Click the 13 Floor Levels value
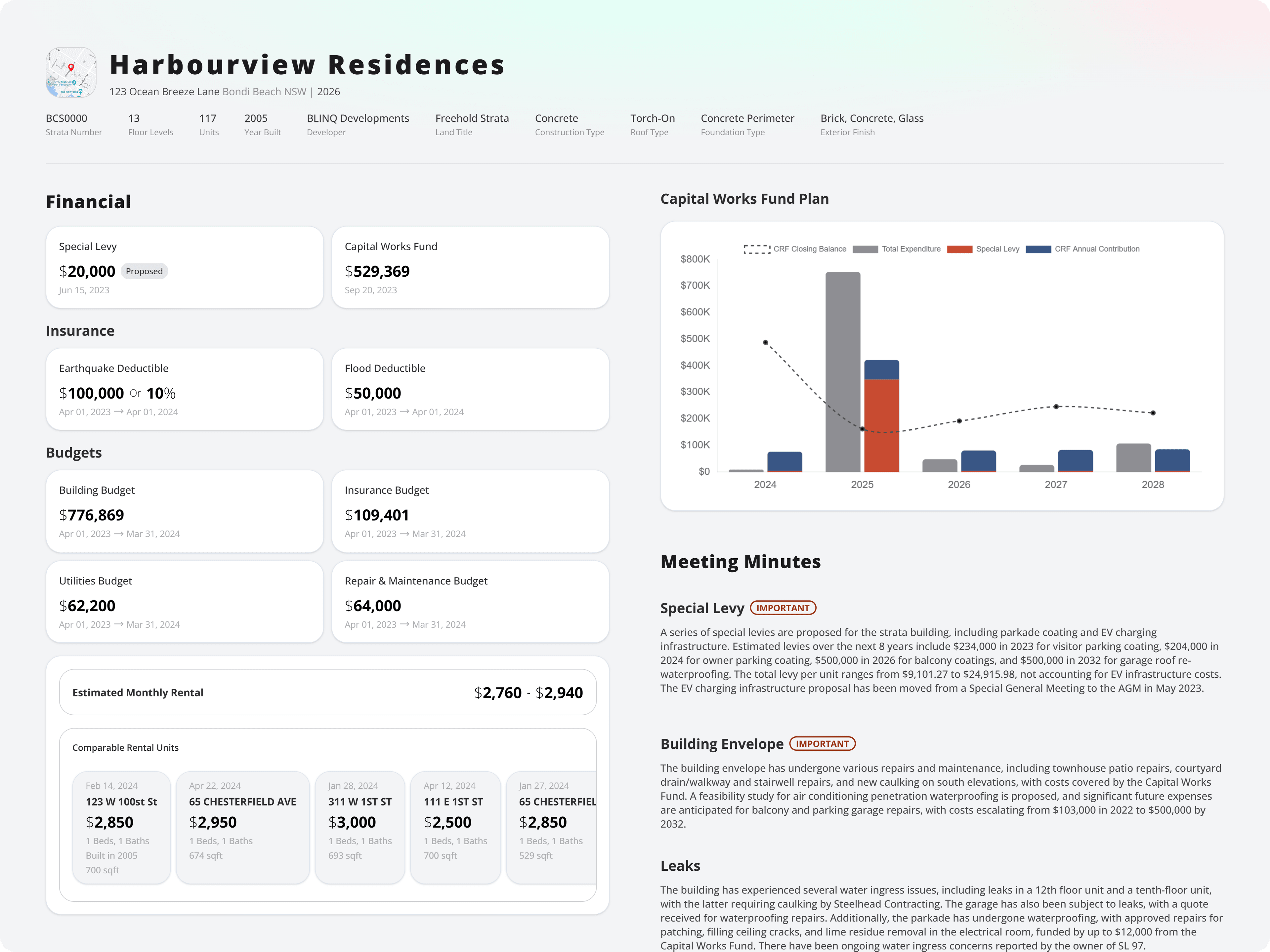Viewport: 1270px width, 952px height. tap(134, 118)
